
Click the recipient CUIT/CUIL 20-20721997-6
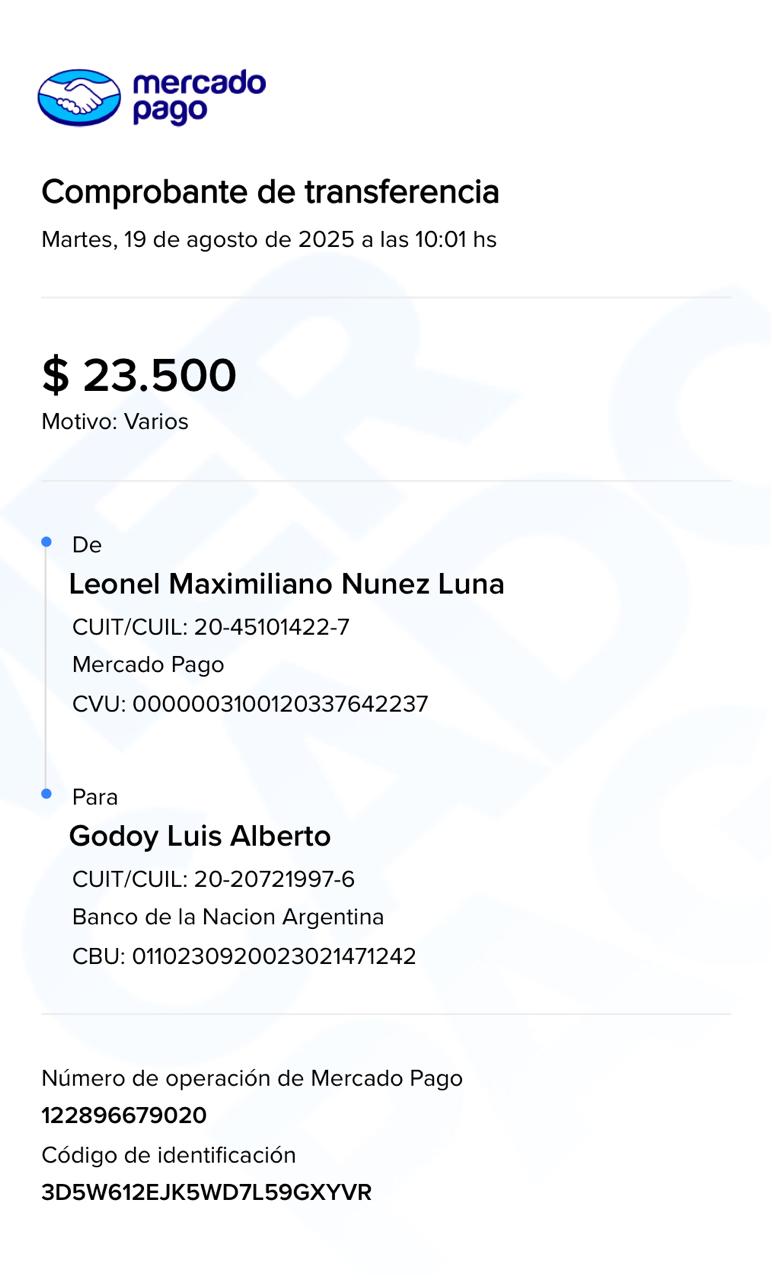213,879
